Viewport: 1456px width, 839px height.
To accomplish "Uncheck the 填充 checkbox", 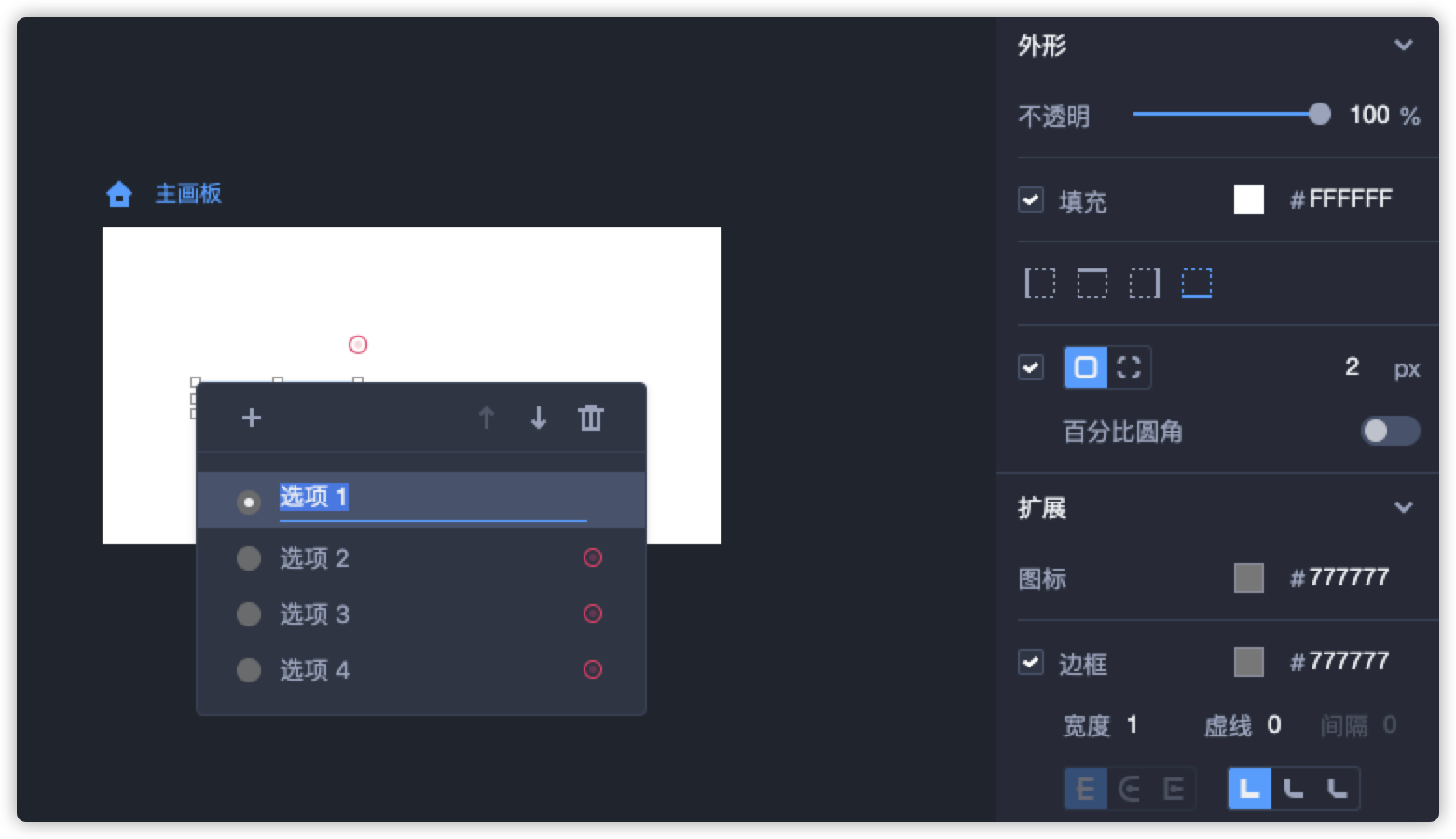I will 1031,199.
